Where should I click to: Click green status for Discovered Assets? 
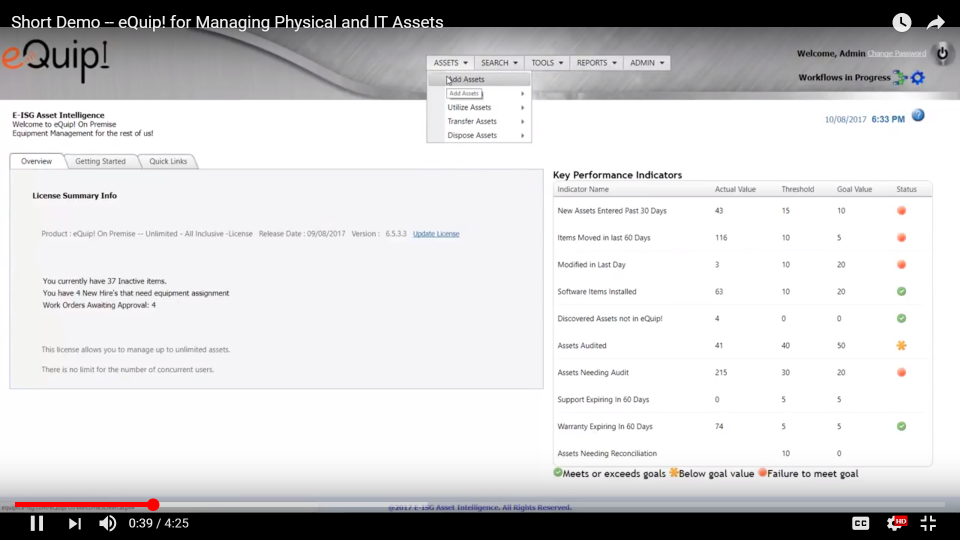tap(901, 318)
